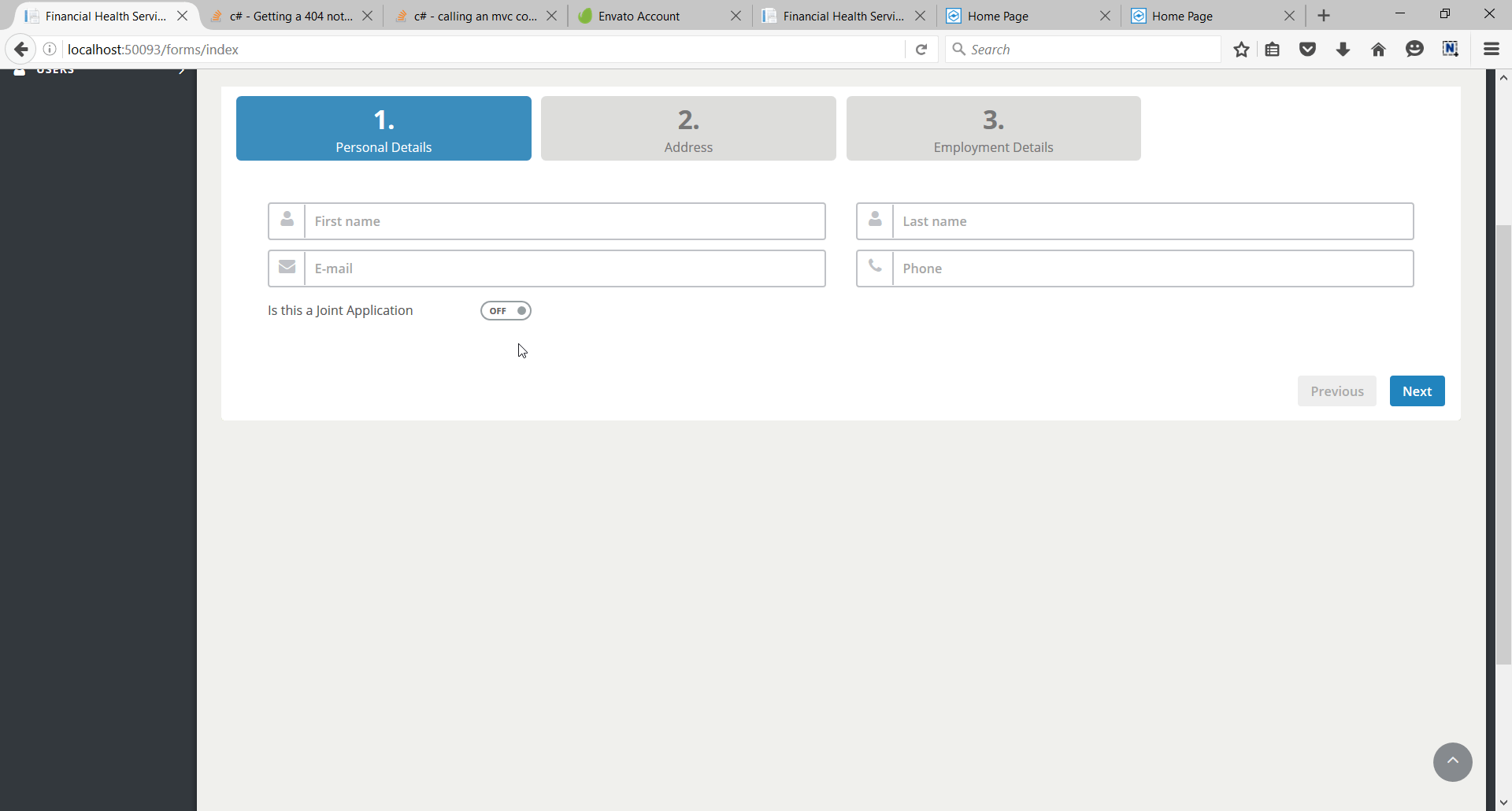Open the bookmarks list icon
1512x811 pixels.
tap(1273, 50)
